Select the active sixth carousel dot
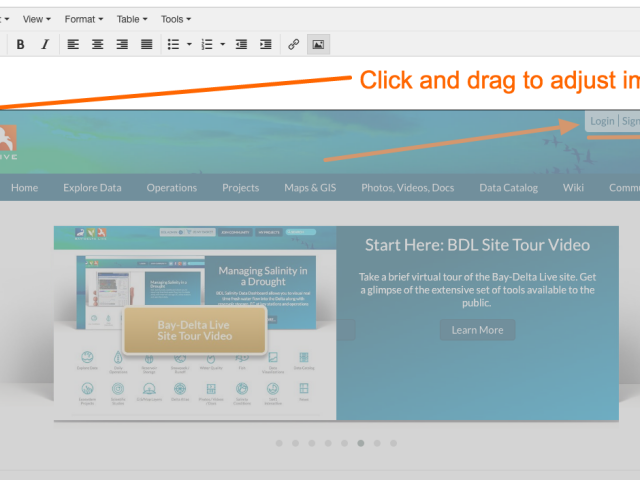This screenshot has width=640, height=480. click(x=361, y=443)
